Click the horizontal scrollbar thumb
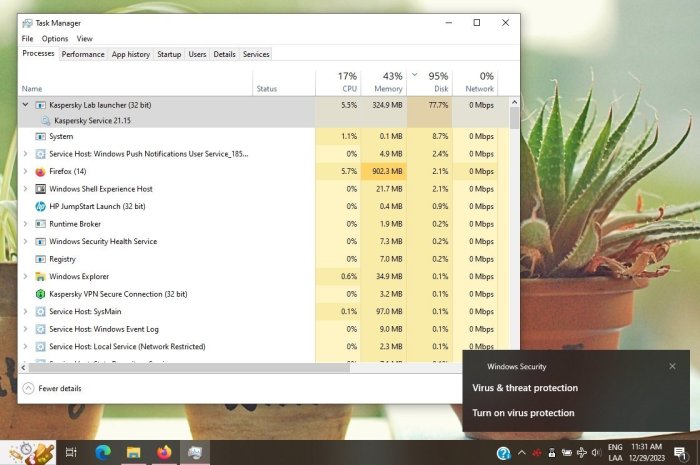700x465 pixels. pyautogui.click(x=189, y=368)
